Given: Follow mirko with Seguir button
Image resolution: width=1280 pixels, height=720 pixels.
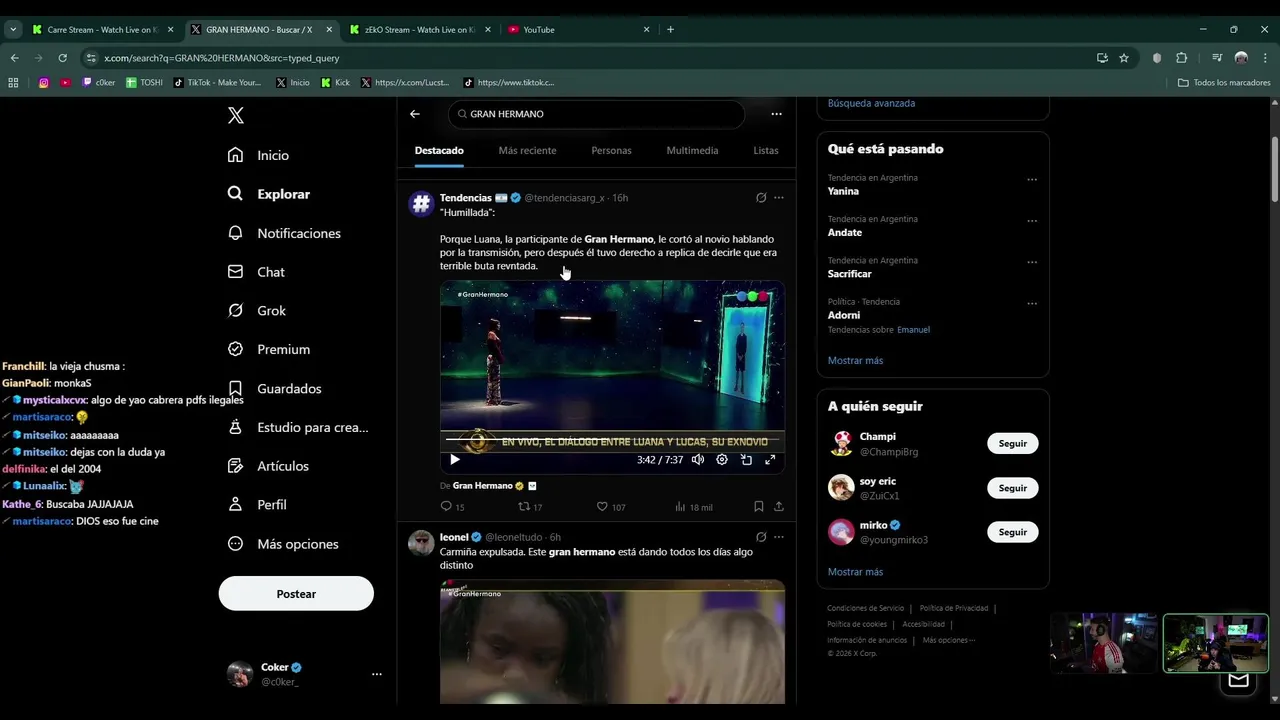Looking at the screenshot, I should pyautogui.click(x=1013, y=532).
